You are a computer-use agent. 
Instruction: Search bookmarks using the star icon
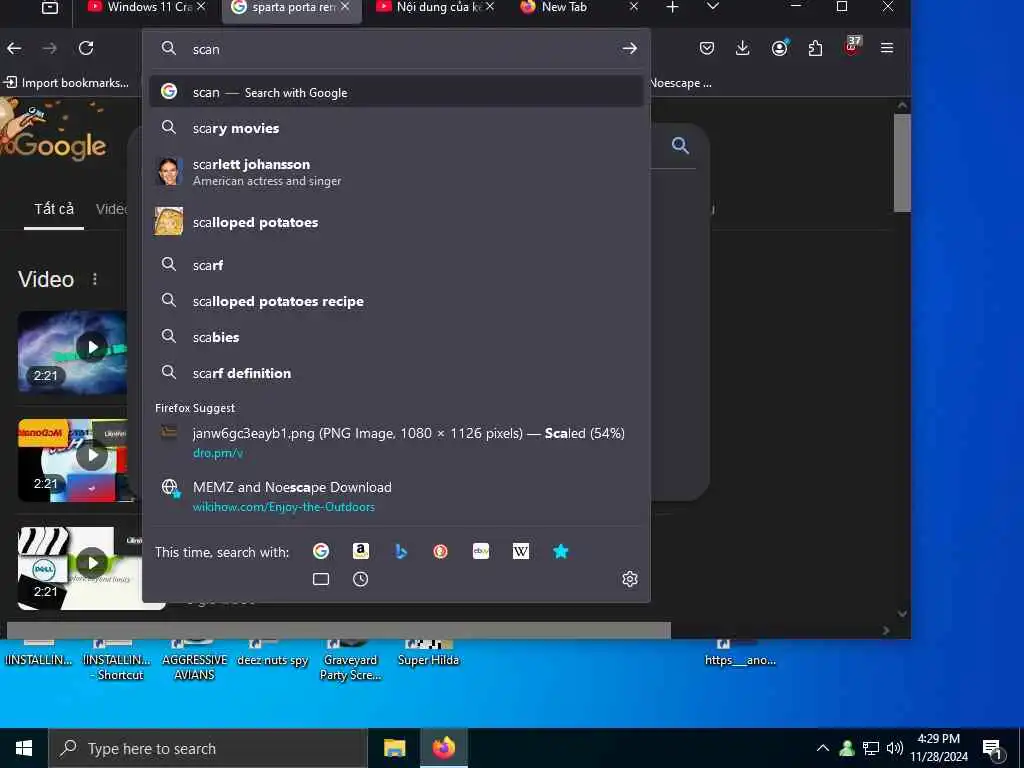point(560,551)
